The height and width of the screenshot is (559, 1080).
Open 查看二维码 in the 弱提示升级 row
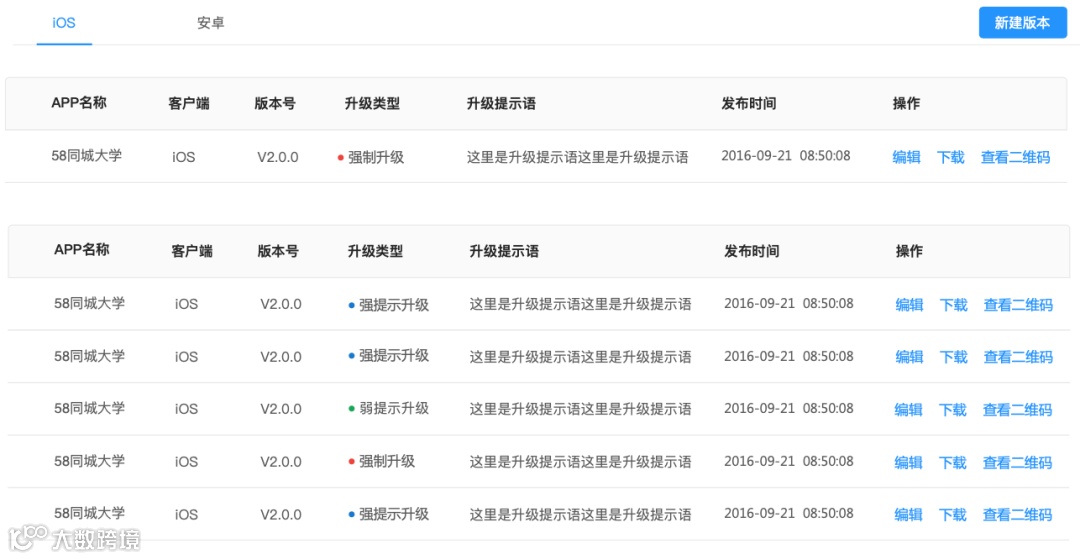click(x=1017, y=410)
